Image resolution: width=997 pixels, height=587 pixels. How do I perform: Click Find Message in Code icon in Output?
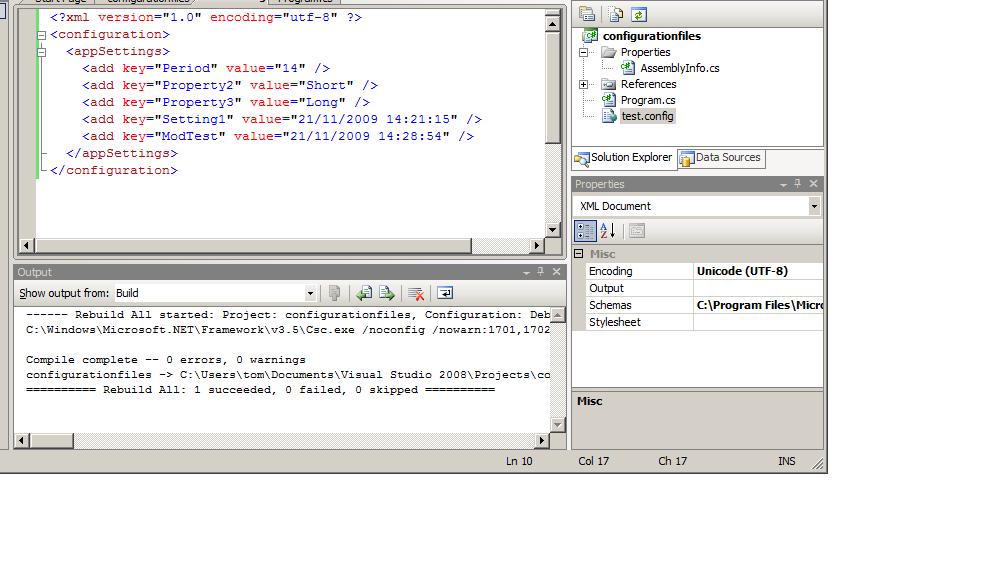(x=334, y=293)
